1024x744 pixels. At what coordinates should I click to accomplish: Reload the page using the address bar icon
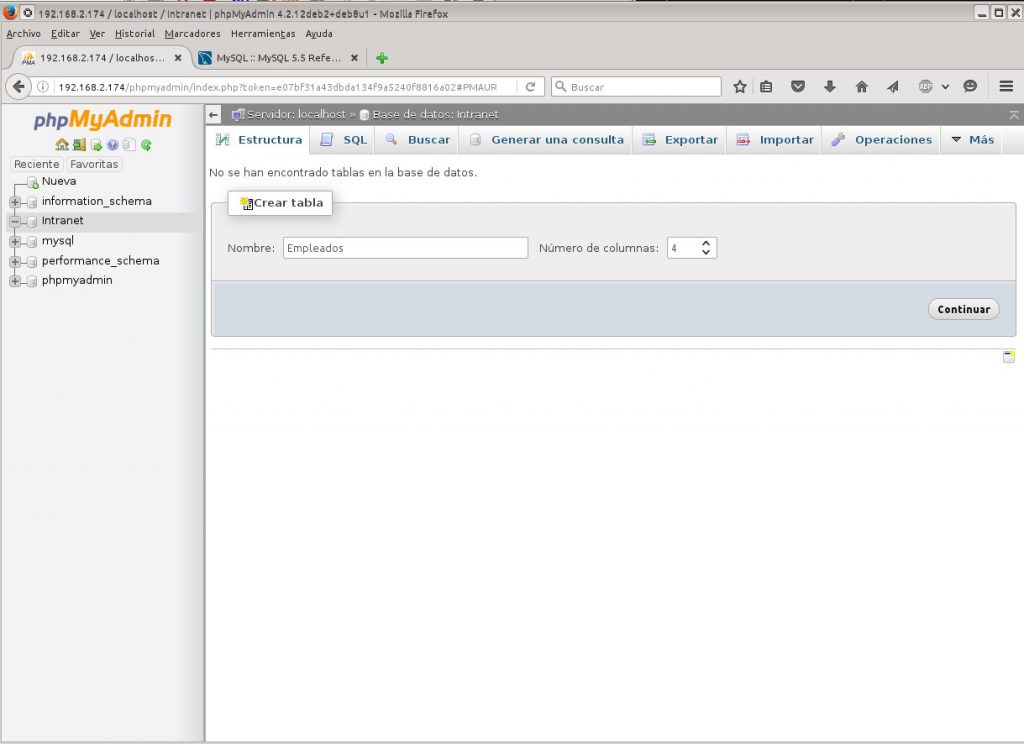pos(530,87)
